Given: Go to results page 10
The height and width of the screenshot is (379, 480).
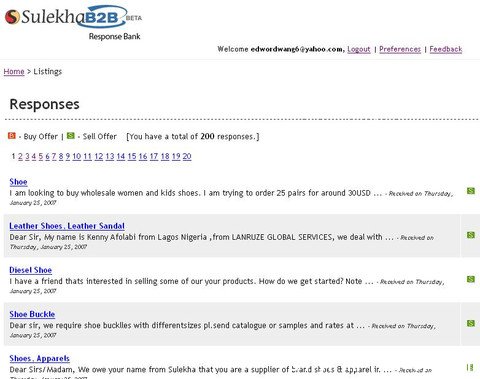Looking at the screenshot, I should coord(77,156).
